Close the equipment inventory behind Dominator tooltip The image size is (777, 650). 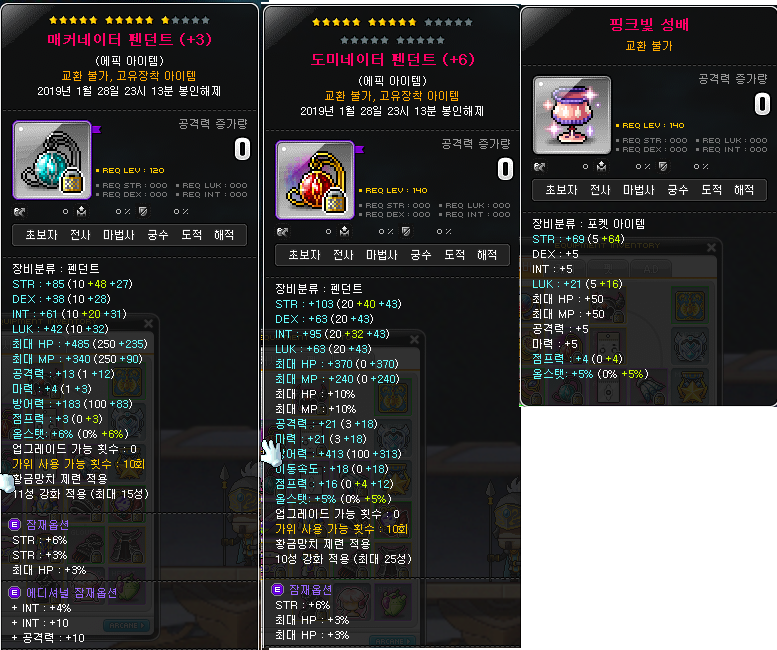click(x=414, y=339)
